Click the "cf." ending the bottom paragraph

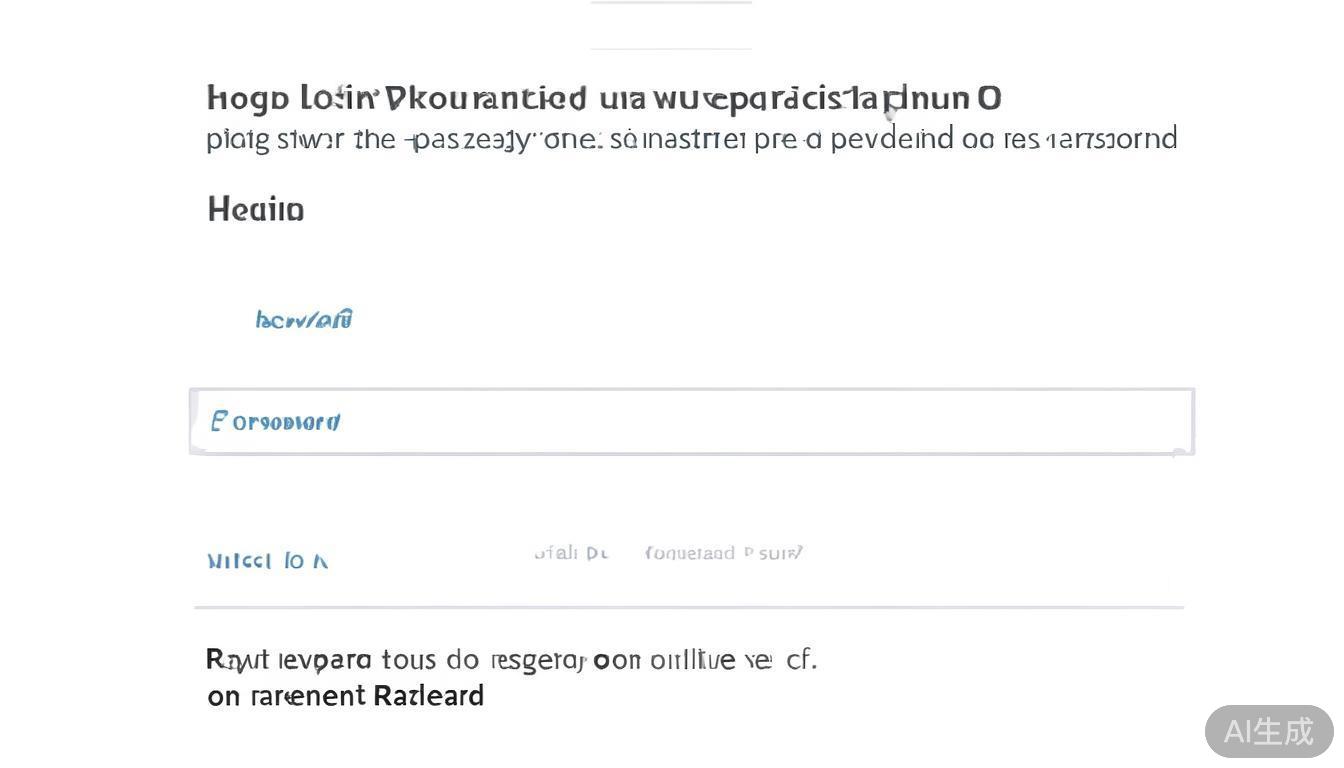[802, 660]
